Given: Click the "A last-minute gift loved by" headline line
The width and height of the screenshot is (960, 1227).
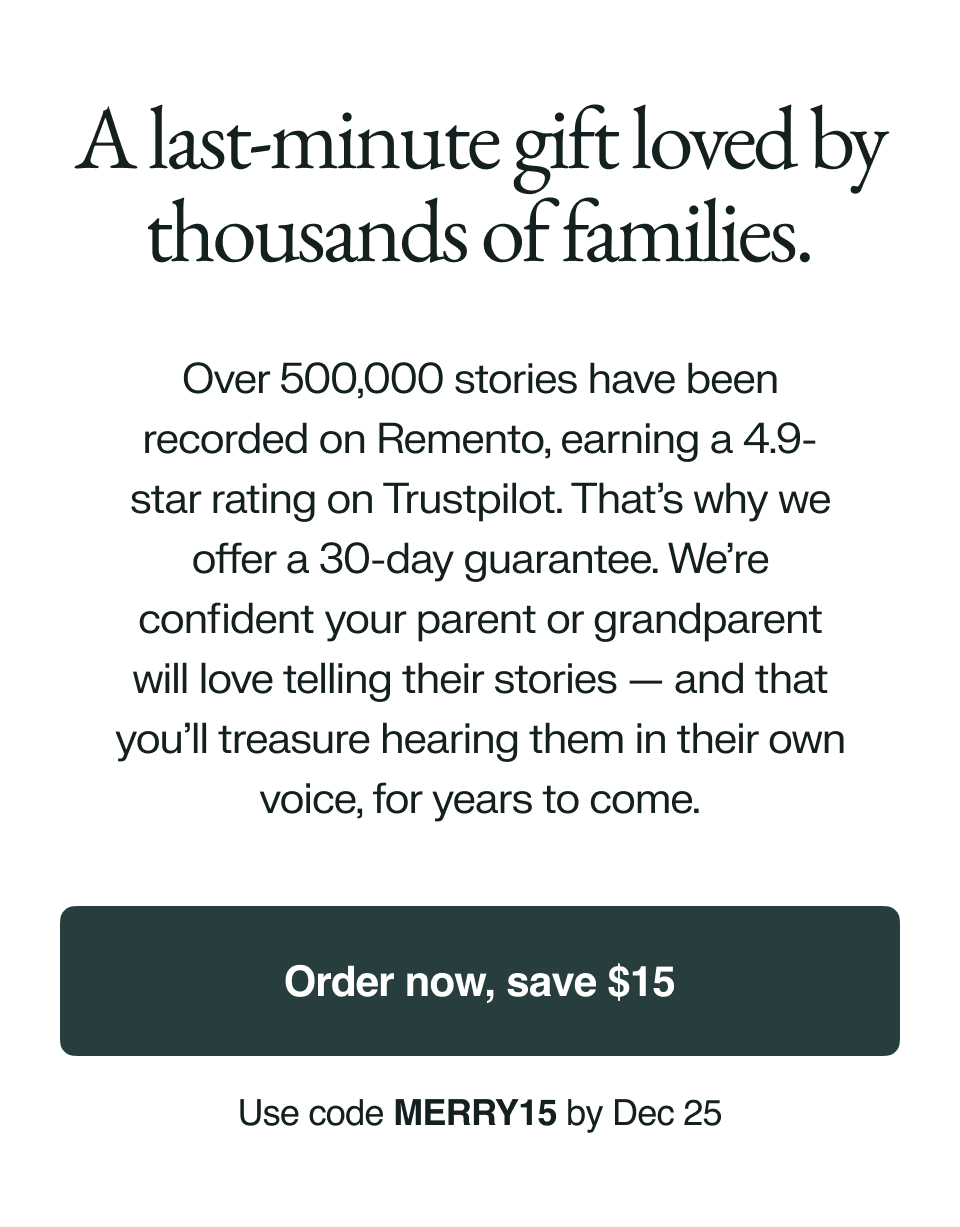Looking at the screenshot, I should click(480, 145).
